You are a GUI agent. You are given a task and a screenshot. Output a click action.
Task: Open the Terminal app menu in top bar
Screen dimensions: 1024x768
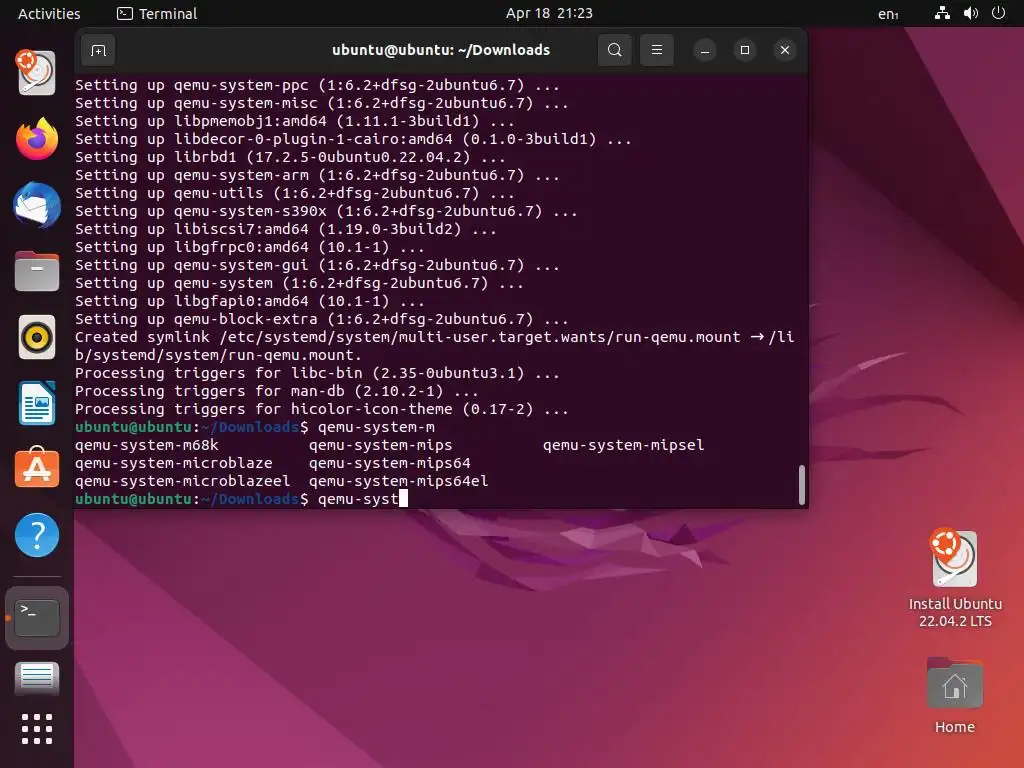(157, 14)
